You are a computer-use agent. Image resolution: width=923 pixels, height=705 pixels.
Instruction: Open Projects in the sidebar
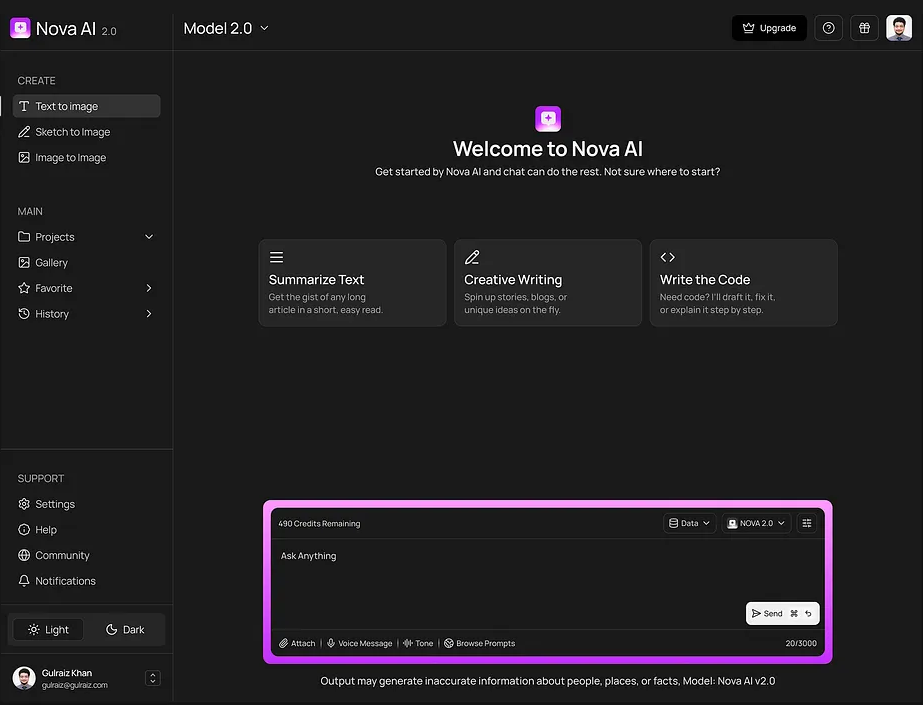[x=87, y=237]
